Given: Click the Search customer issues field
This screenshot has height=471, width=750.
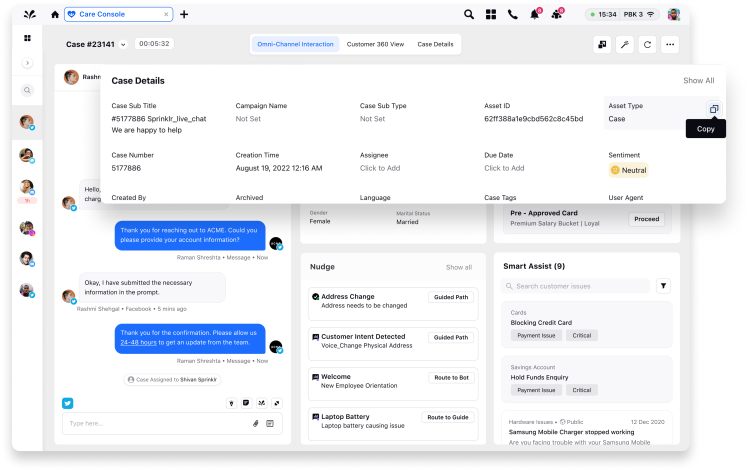Looking at the screenshot, I should pos(576,286).
